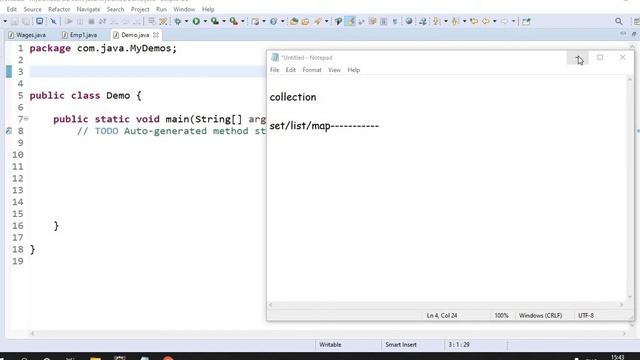This screenshot has height=360, width=640.
Task: Open Notepad's File menu
Action: pyautogui.click(x=275, y=70)
